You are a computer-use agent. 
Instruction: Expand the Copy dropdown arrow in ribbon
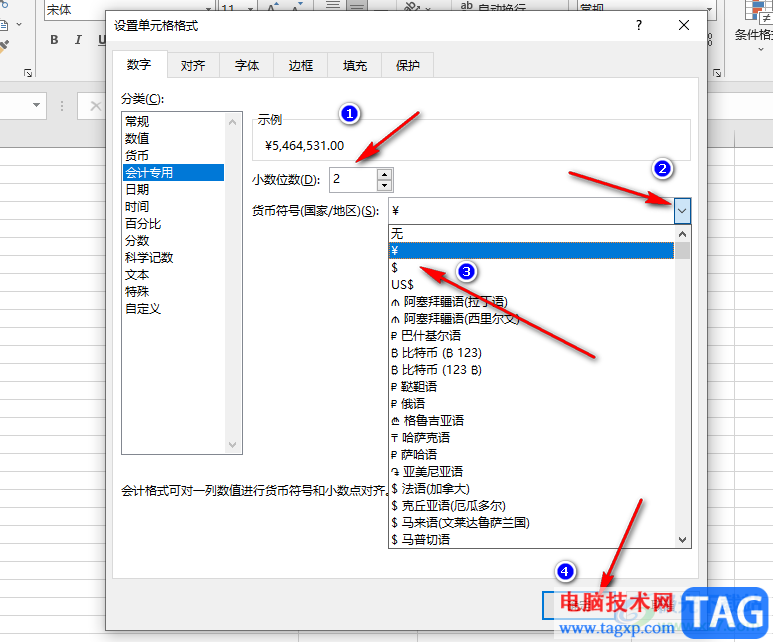pyautogui.click(x=19, y=24)
